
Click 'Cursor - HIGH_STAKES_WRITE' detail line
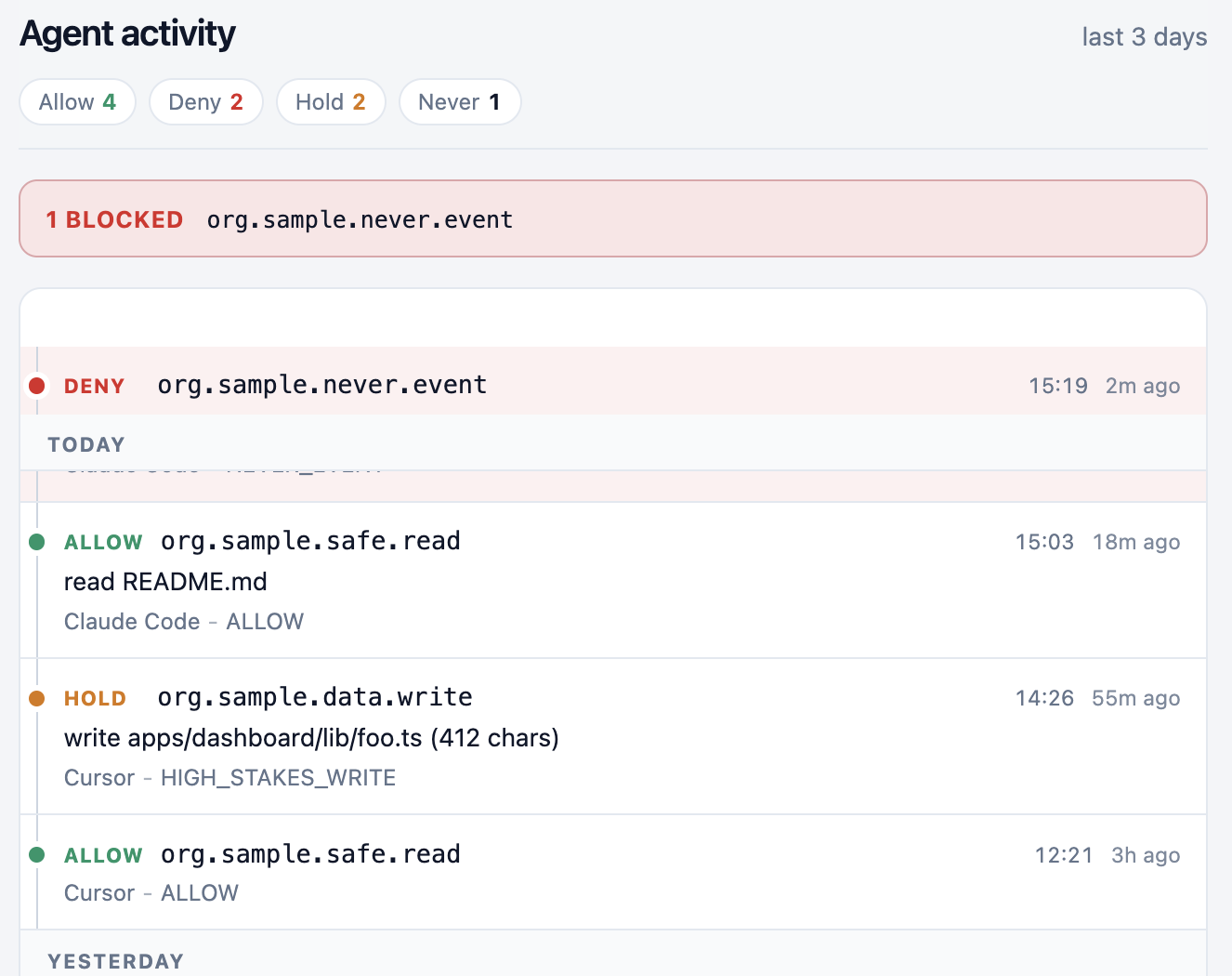[x=229, y=778]
